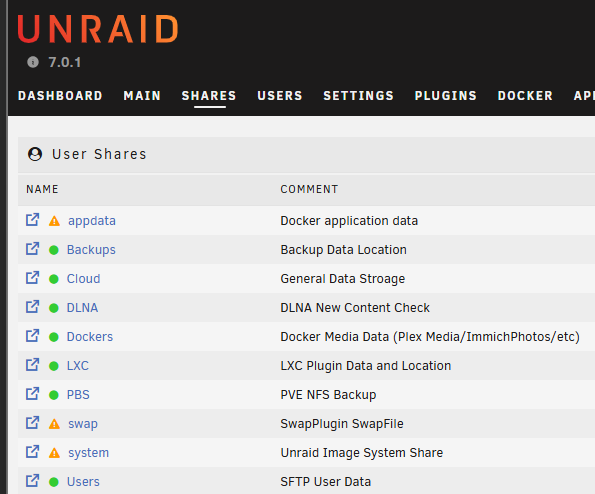
Task: Select the Shares tab
Action: [x=209, y=96]
